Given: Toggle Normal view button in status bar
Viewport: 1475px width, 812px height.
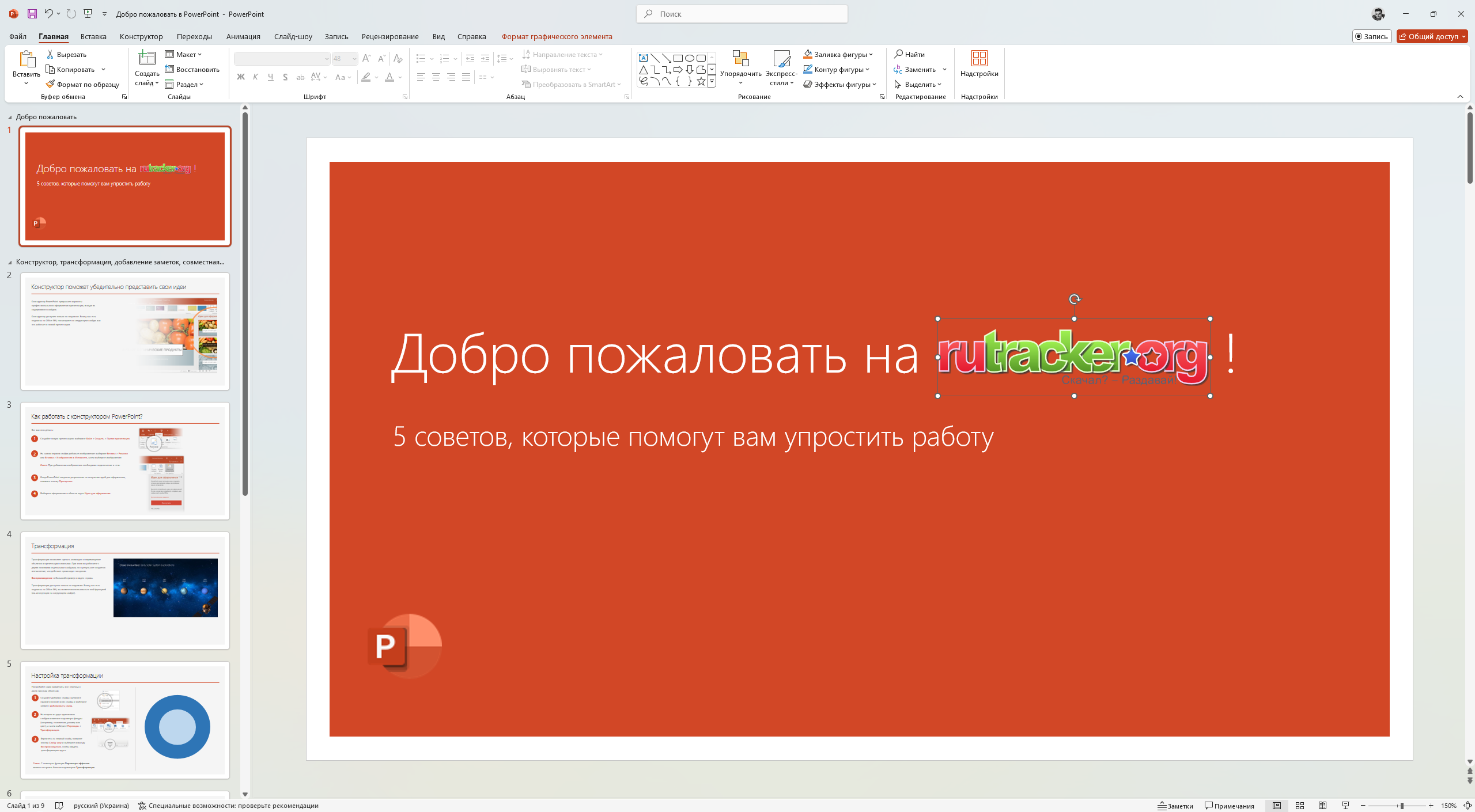Looking at the screenshot, I should click(x=1276, y=806).
